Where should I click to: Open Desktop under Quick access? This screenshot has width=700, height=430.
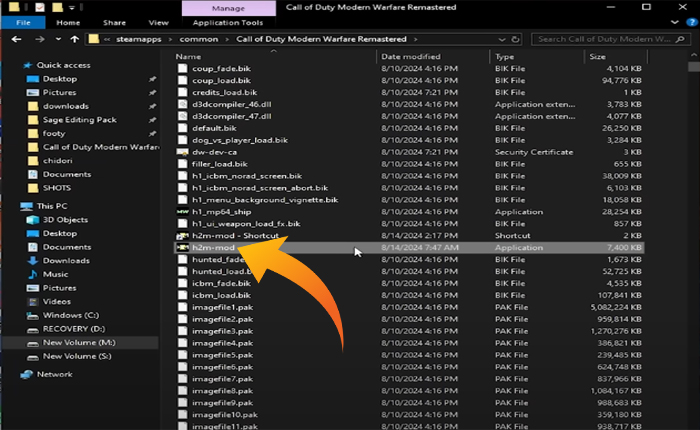(60, 79)
